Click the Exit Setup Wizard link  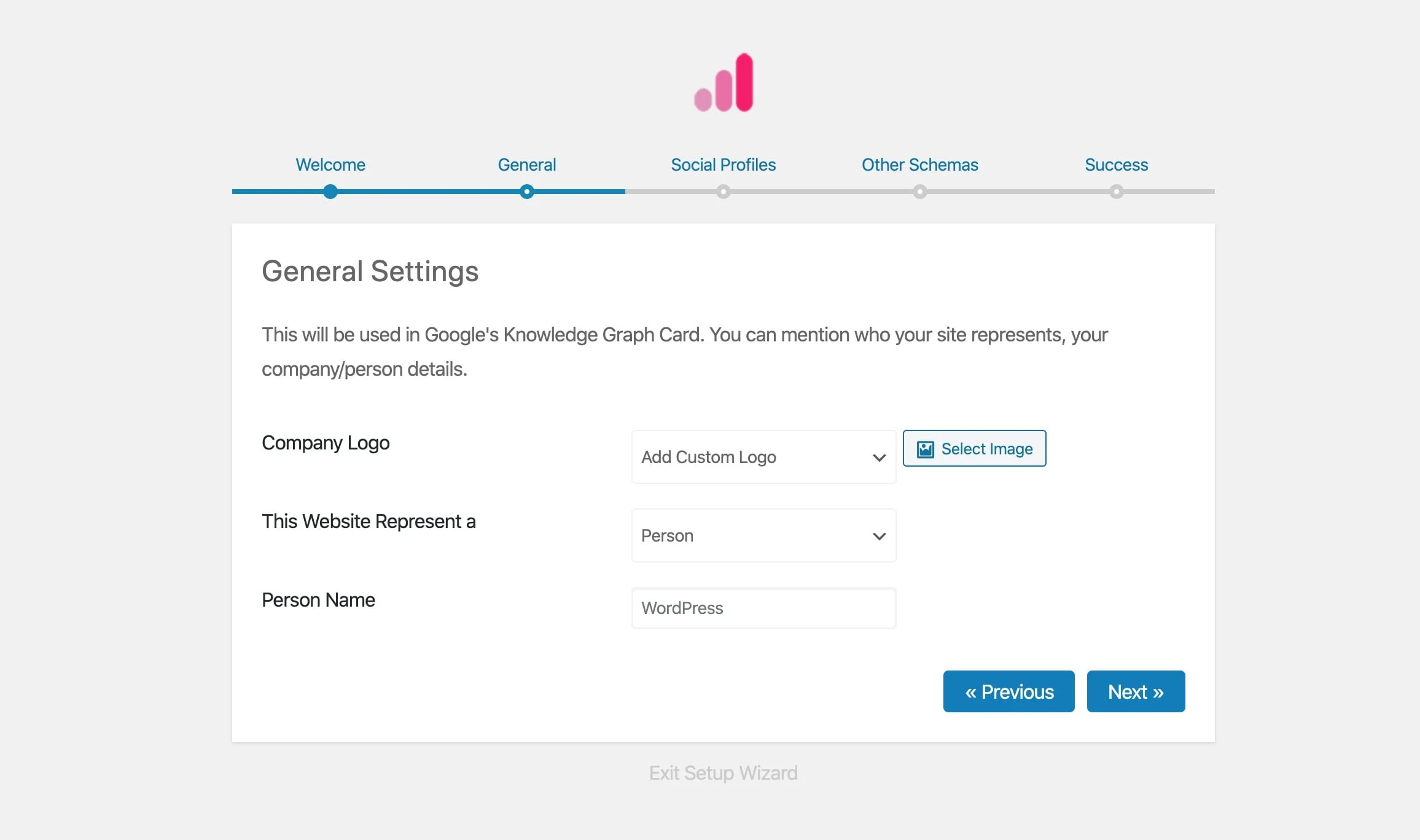coord(723,772)
